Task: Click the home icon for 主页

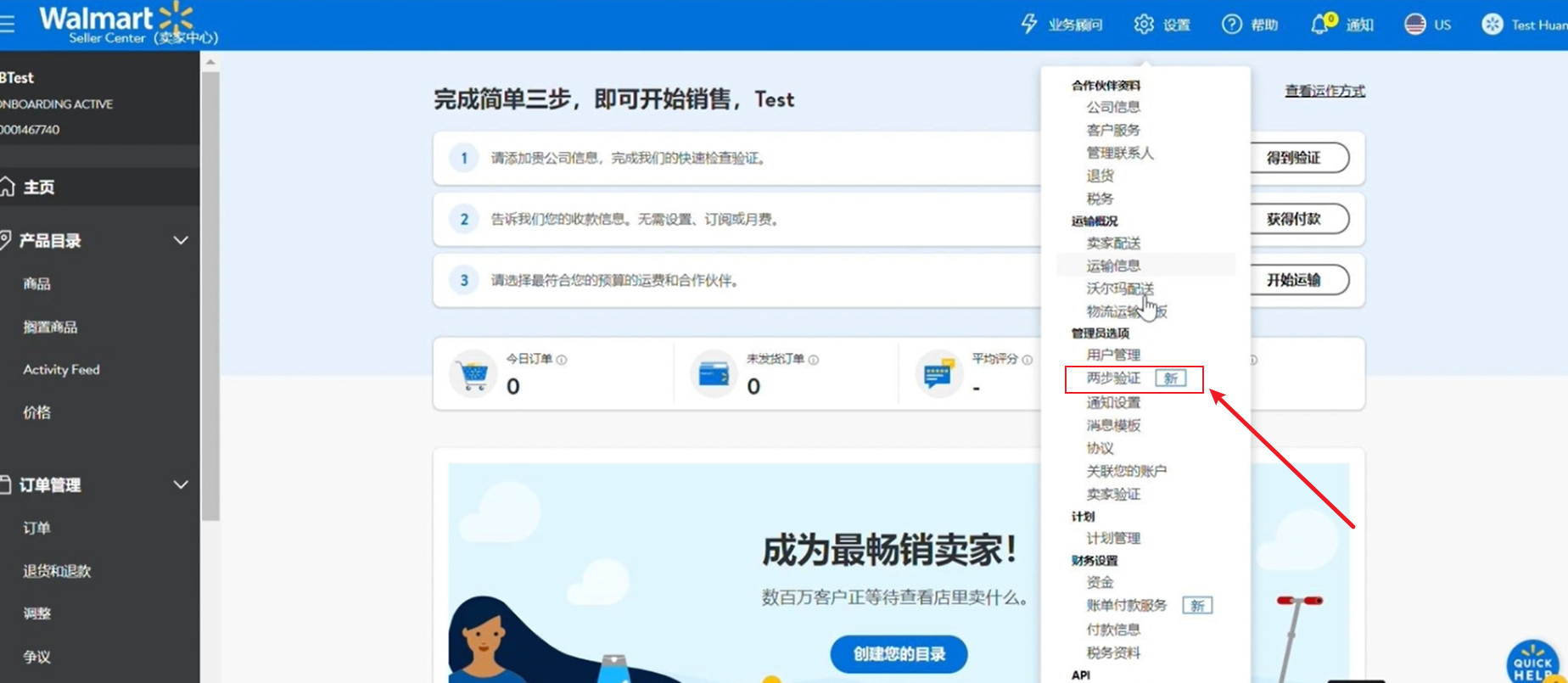Action: pyautogui.click(x=8, y=187)
